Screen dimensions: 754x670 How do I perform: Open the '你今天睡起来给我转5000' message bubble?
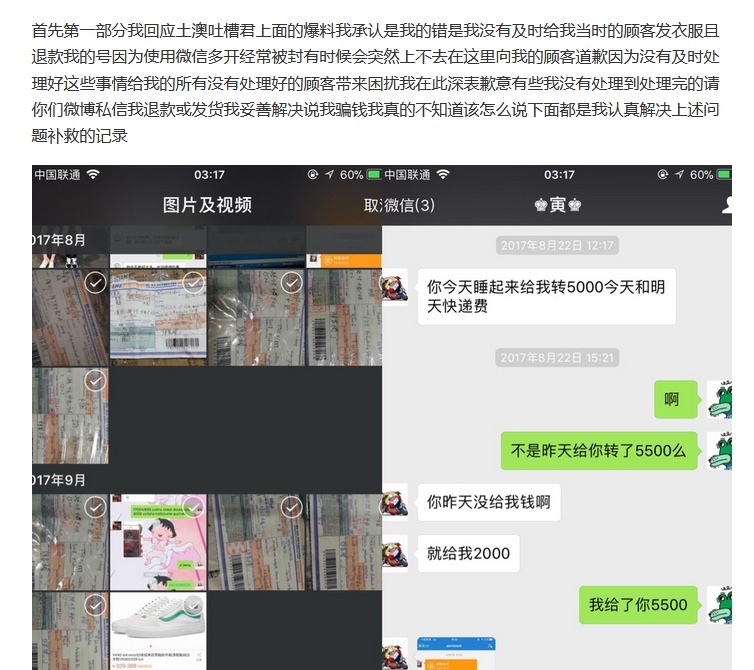(x=545, y=297)
